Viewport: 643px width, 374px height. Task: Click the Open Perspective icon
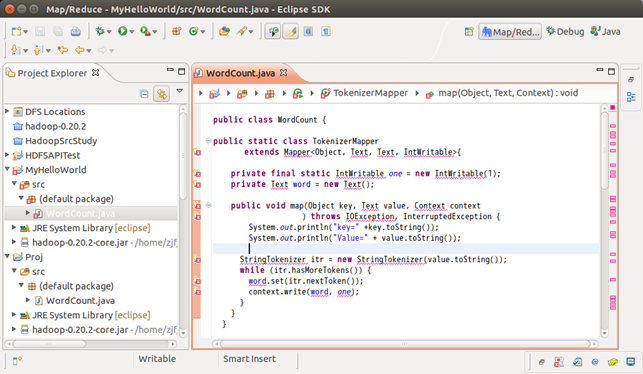pyautogui.click(x=469, y=32)
